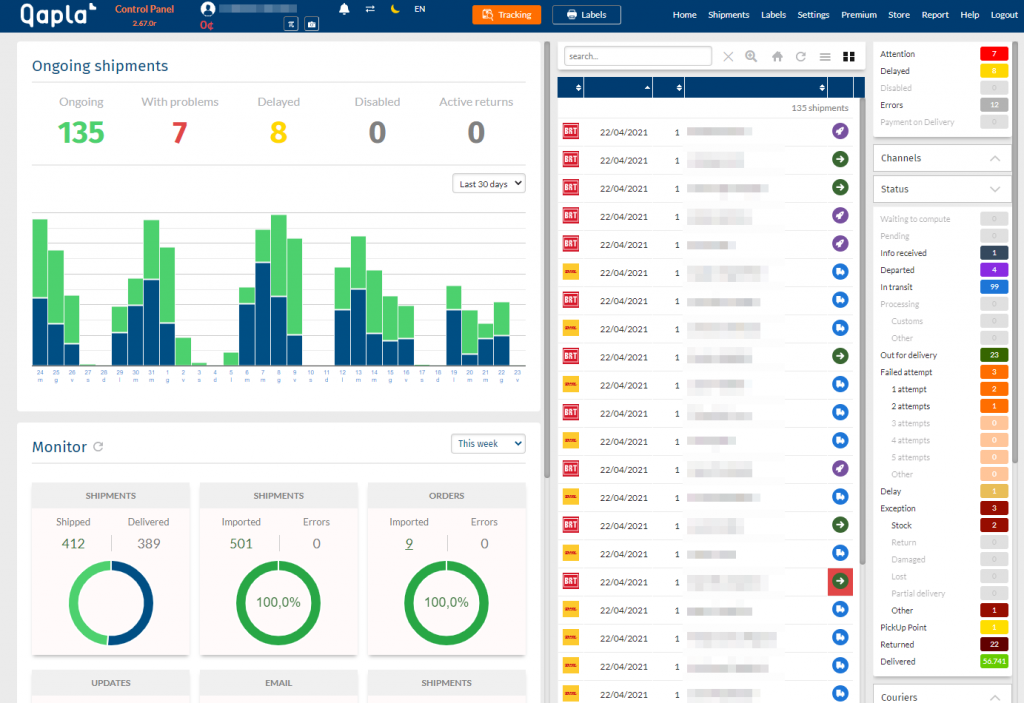Screen dimensions: 1024x703
Task: Switch language via EN selector
Action: point(420,9)
